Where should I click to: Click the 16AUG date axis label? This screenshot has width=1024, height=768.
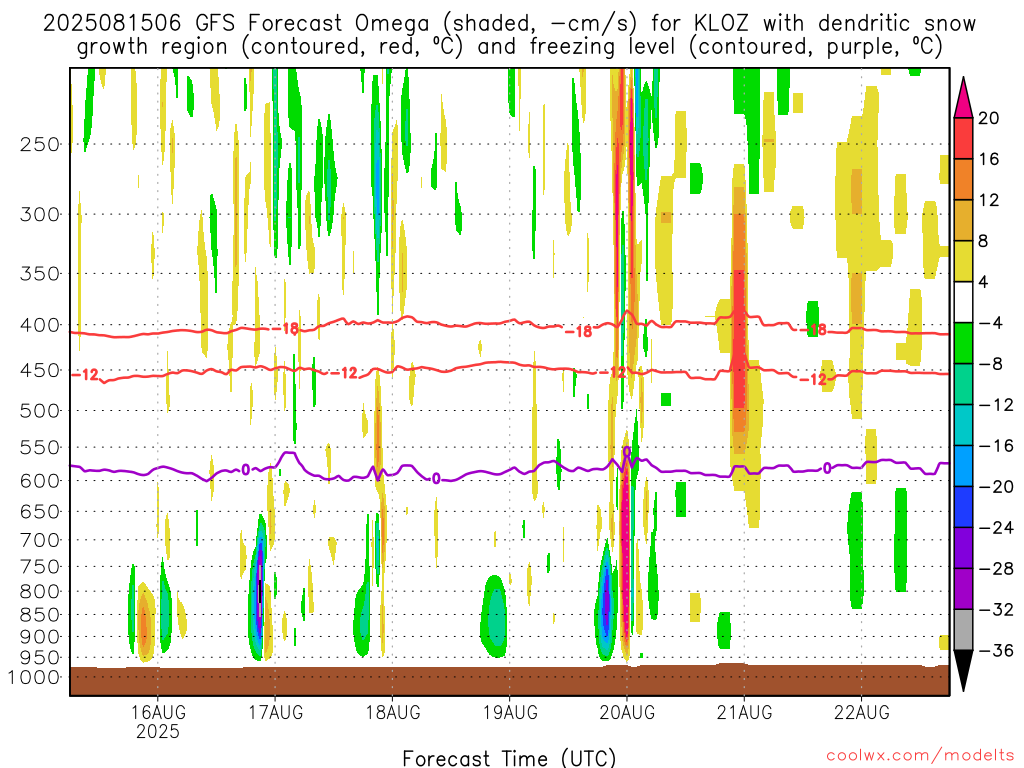(157, 712)
